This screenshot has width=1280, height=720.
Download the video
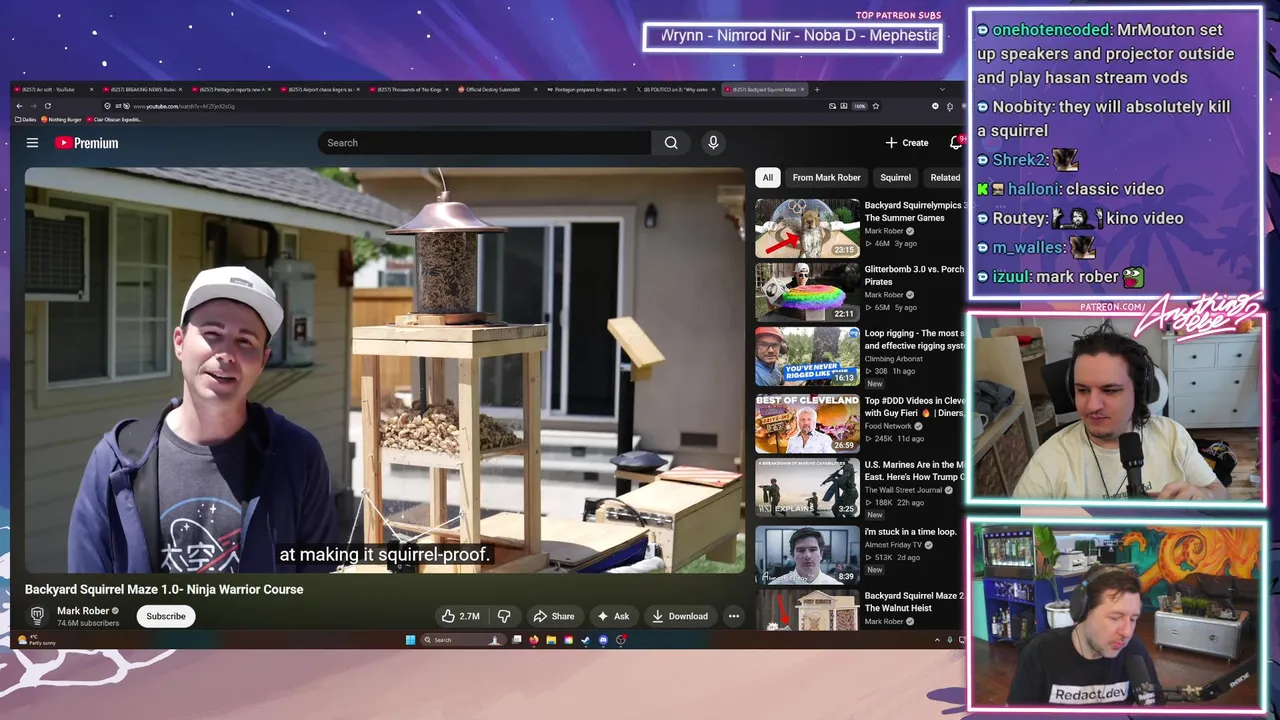pos(680,616)
